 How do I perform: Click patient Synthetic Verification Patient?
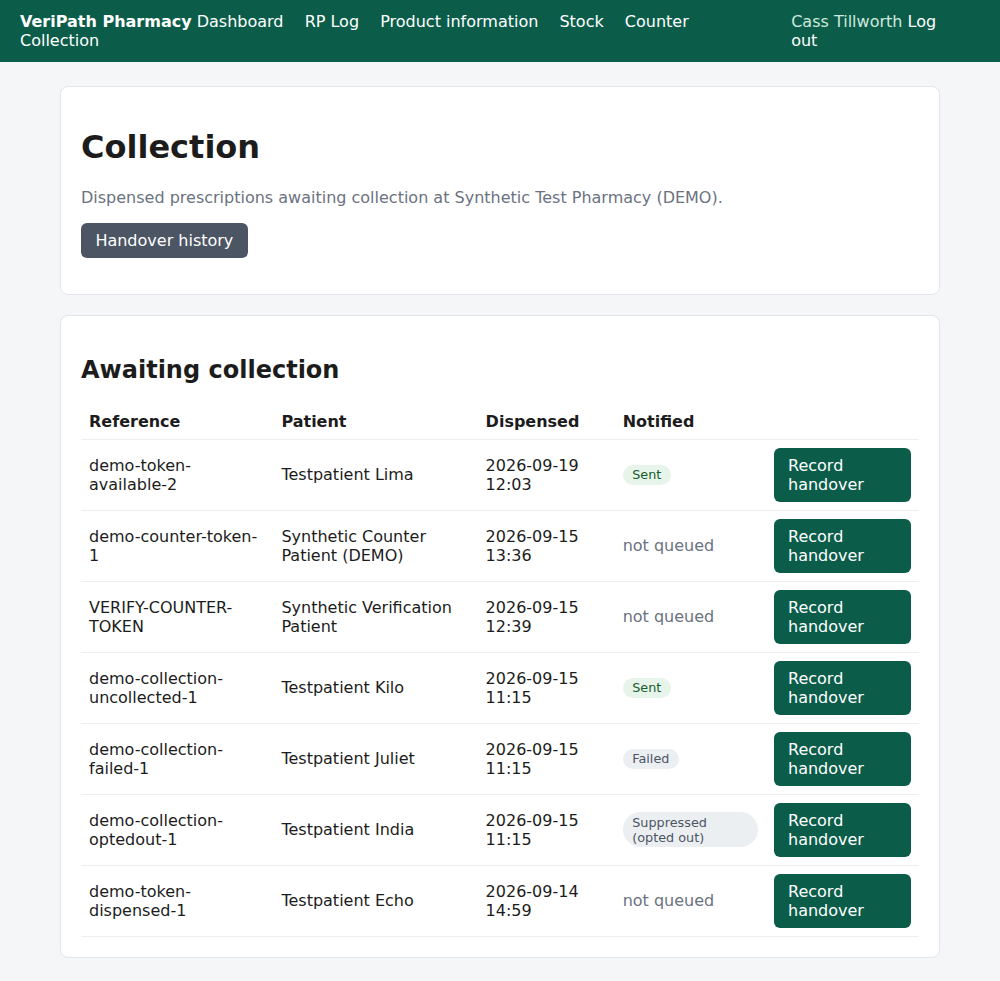tap(366, 616)
